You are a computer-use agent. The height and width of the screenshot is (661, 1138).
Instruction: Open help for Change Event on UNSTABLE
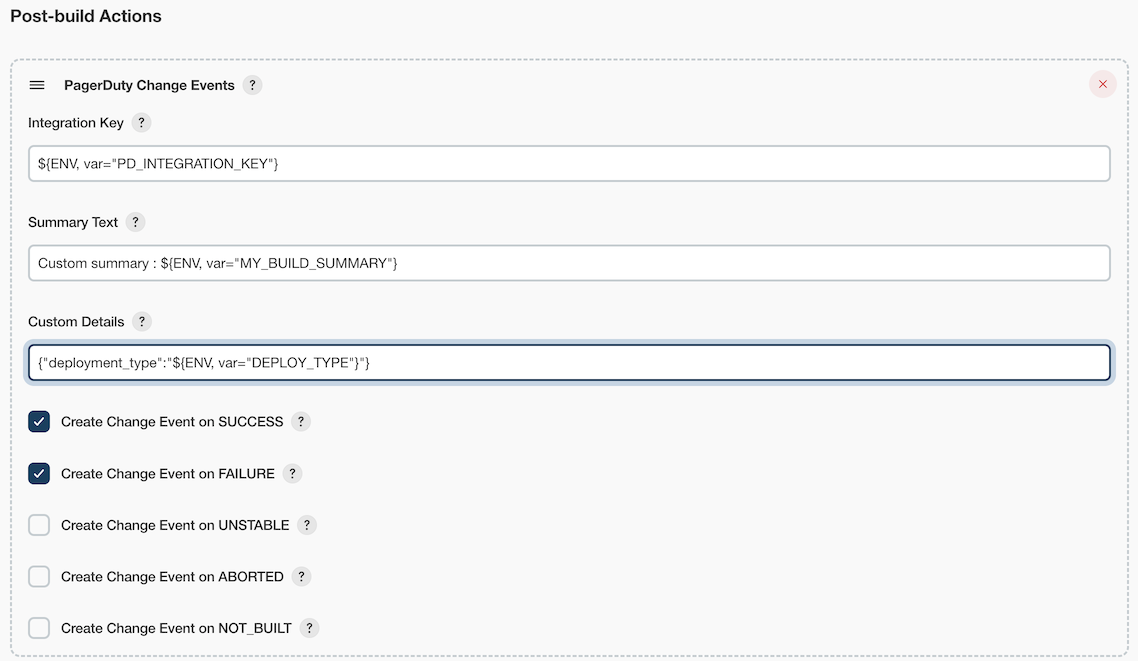(x=306, y=525)
